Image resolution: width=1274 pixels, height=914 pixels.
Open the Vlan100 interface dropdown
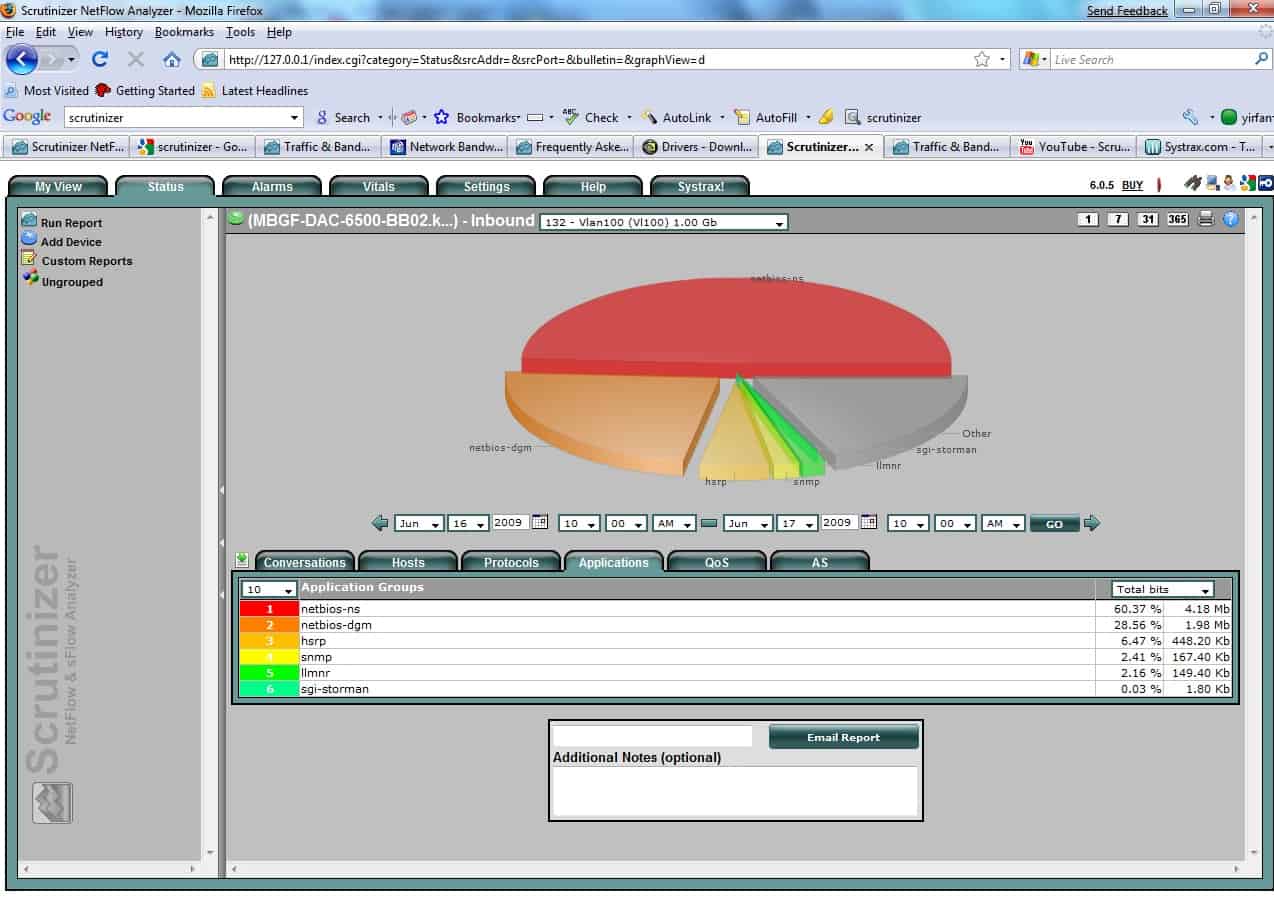click(661, 222)
